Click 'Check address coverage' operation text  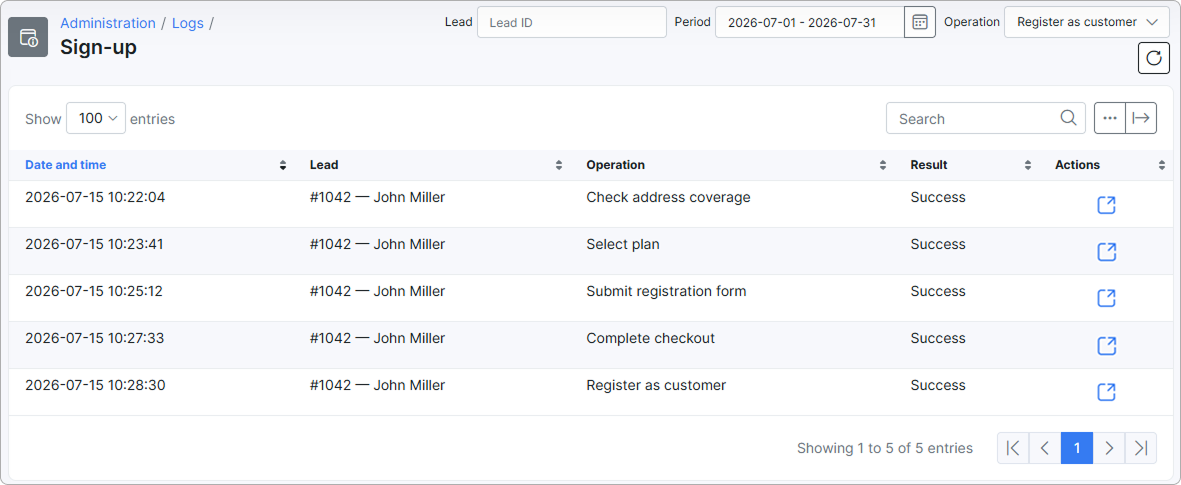(668, 197)
